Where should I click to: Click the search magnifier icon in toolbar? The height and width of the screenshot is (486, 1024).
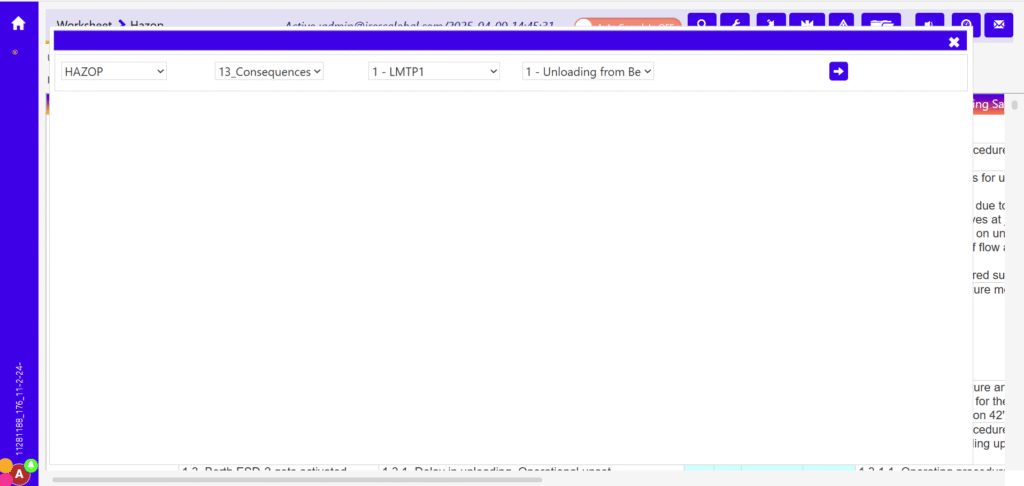703,23
